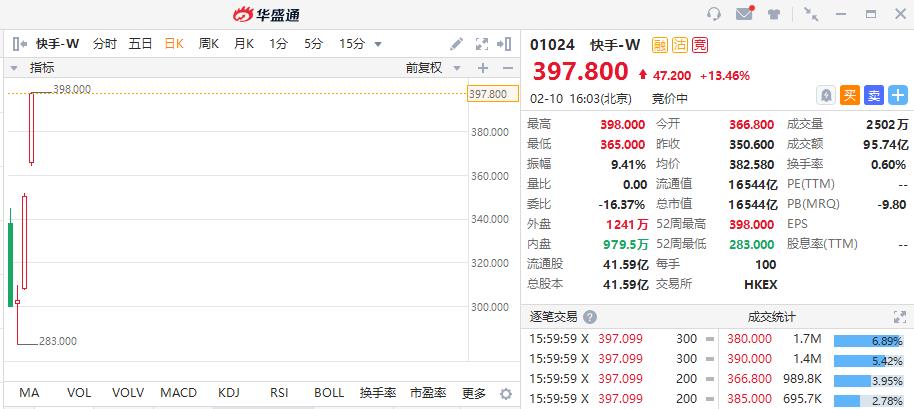The width and height of the screenshot is (914, 409).
Task: Select the 月K chart tab
Action: [x=244, y=44]
